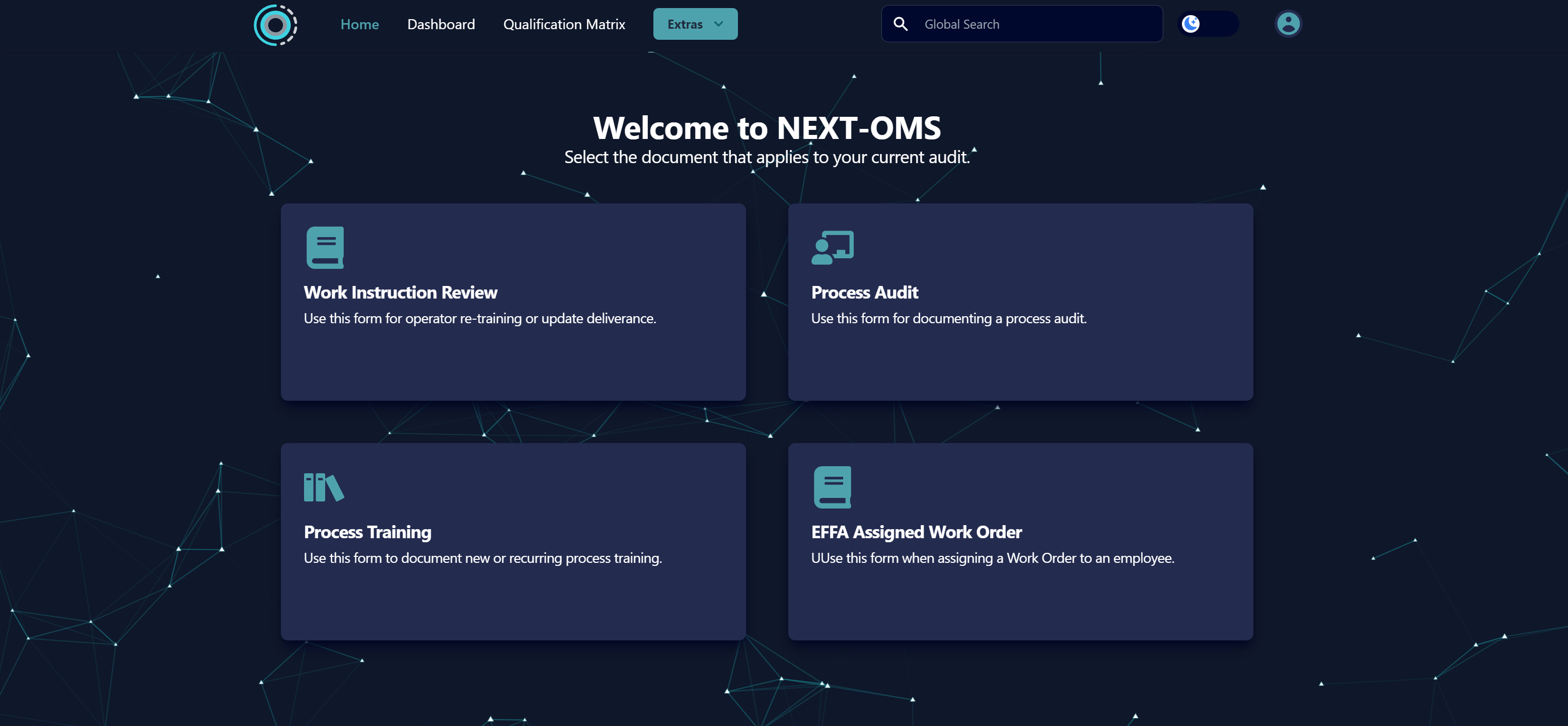Click the moon icon in theme switch
1568x726 pixels.
(x=1190, y=24)
